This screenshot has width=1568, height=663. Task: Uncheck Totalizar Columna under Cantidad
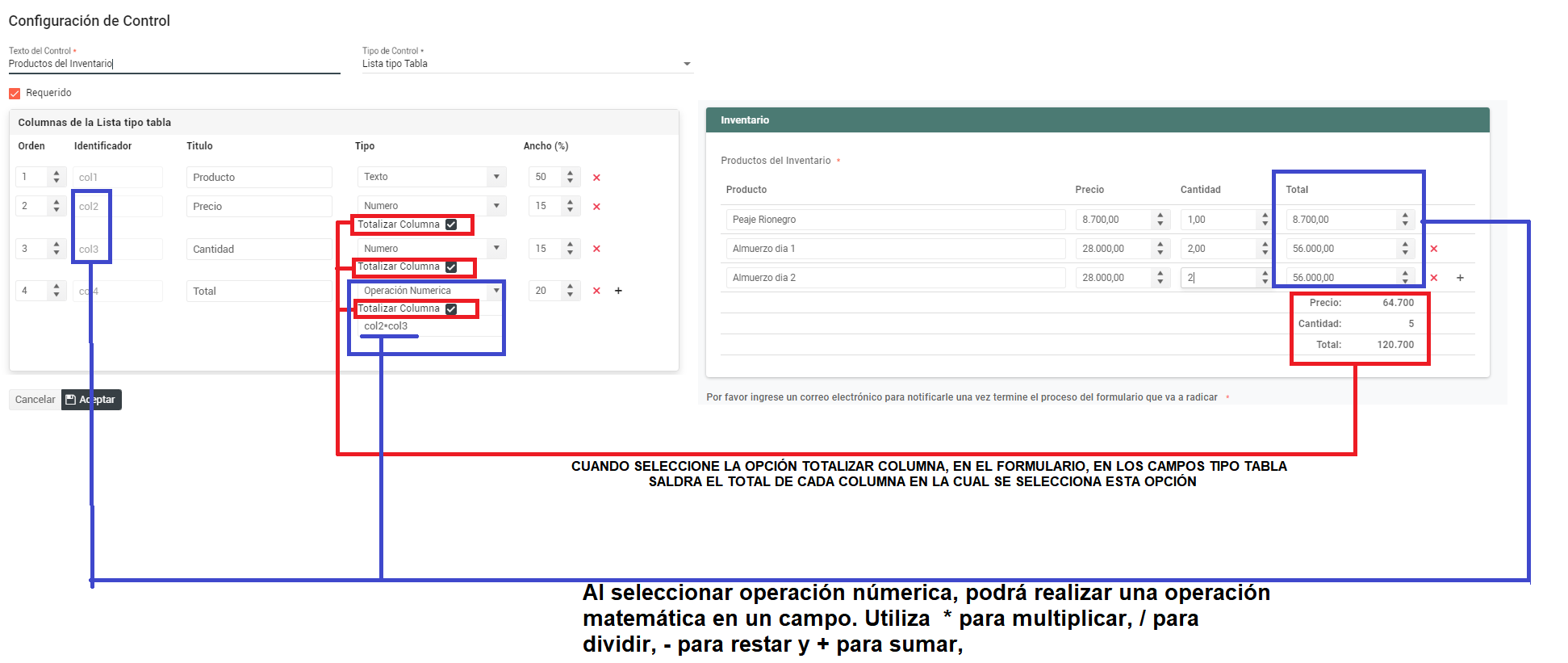[x=451, y=266]
